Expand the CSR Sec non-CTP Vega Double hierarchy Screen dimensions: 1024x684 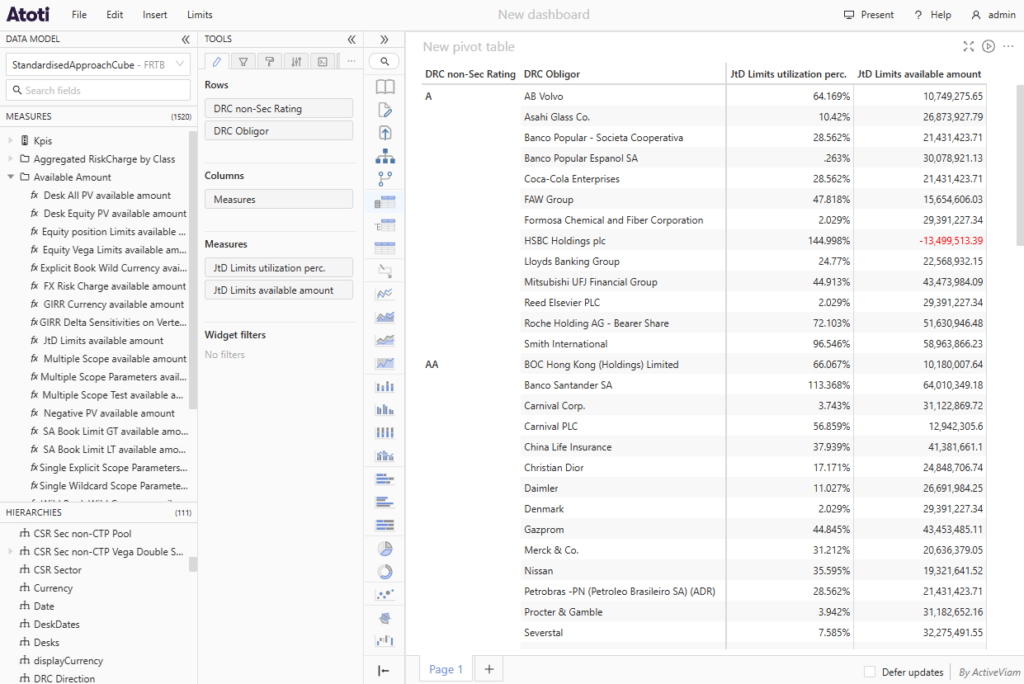coord(10,551)
